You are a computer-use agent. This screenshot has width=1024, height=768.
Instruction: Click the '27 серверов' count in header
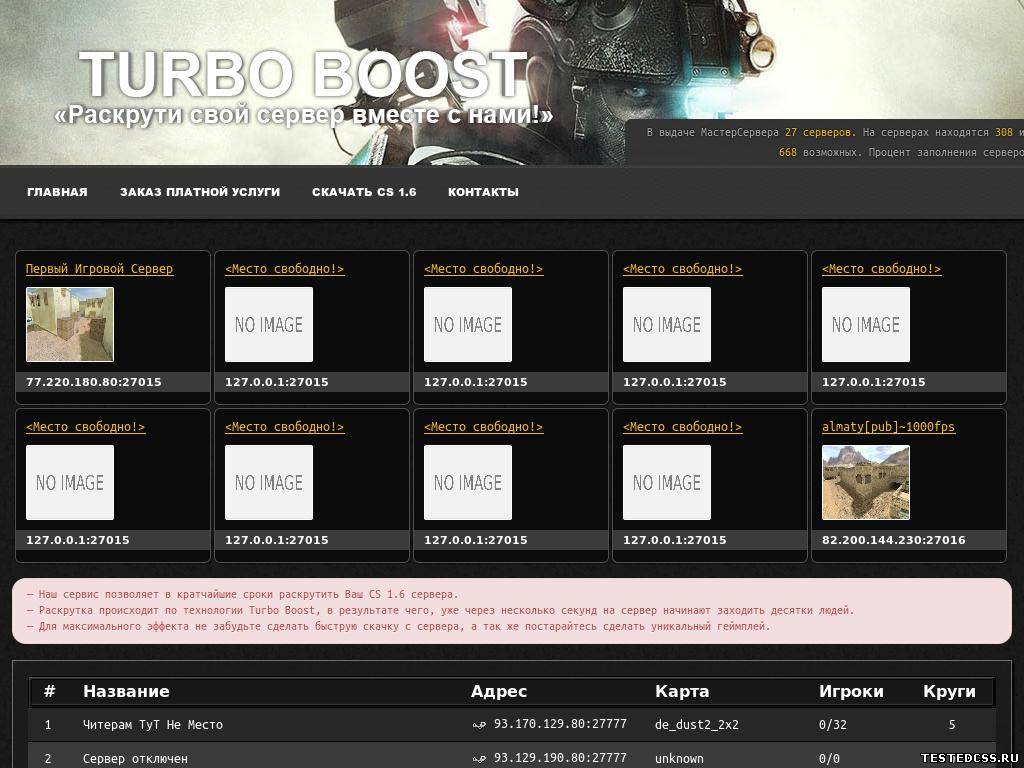pos(820,133)
